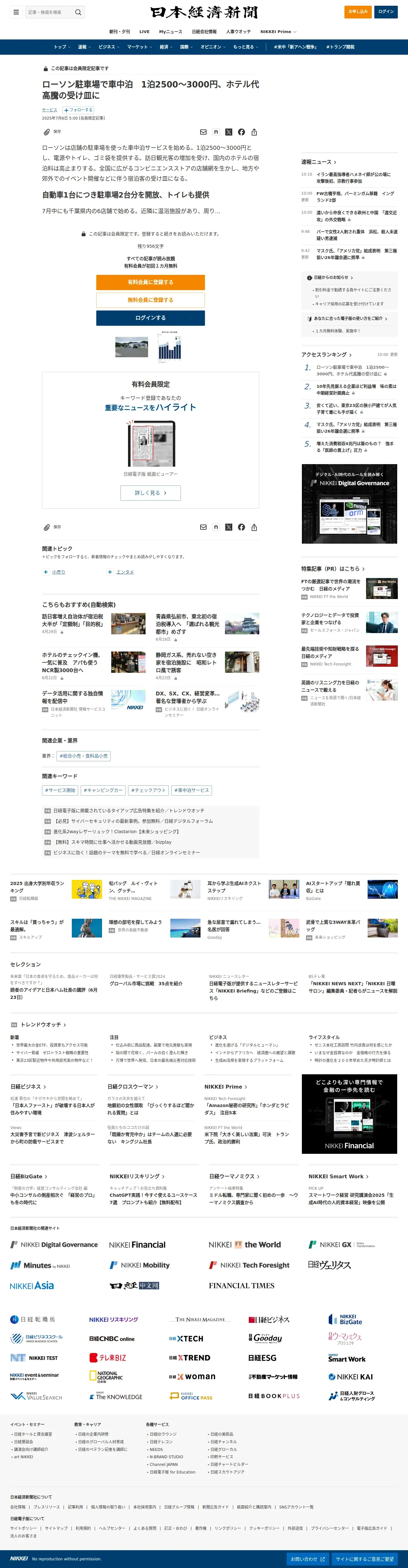This screenshot has width=408, height=1568.
Task: Click into the 記事・株価を検索 field
Action: pyautogui.click(x=50, y=11)
